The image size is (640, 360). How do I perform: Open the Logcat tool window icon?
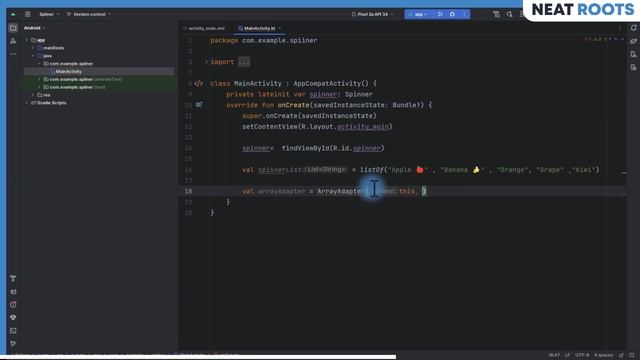click(13, 292)
